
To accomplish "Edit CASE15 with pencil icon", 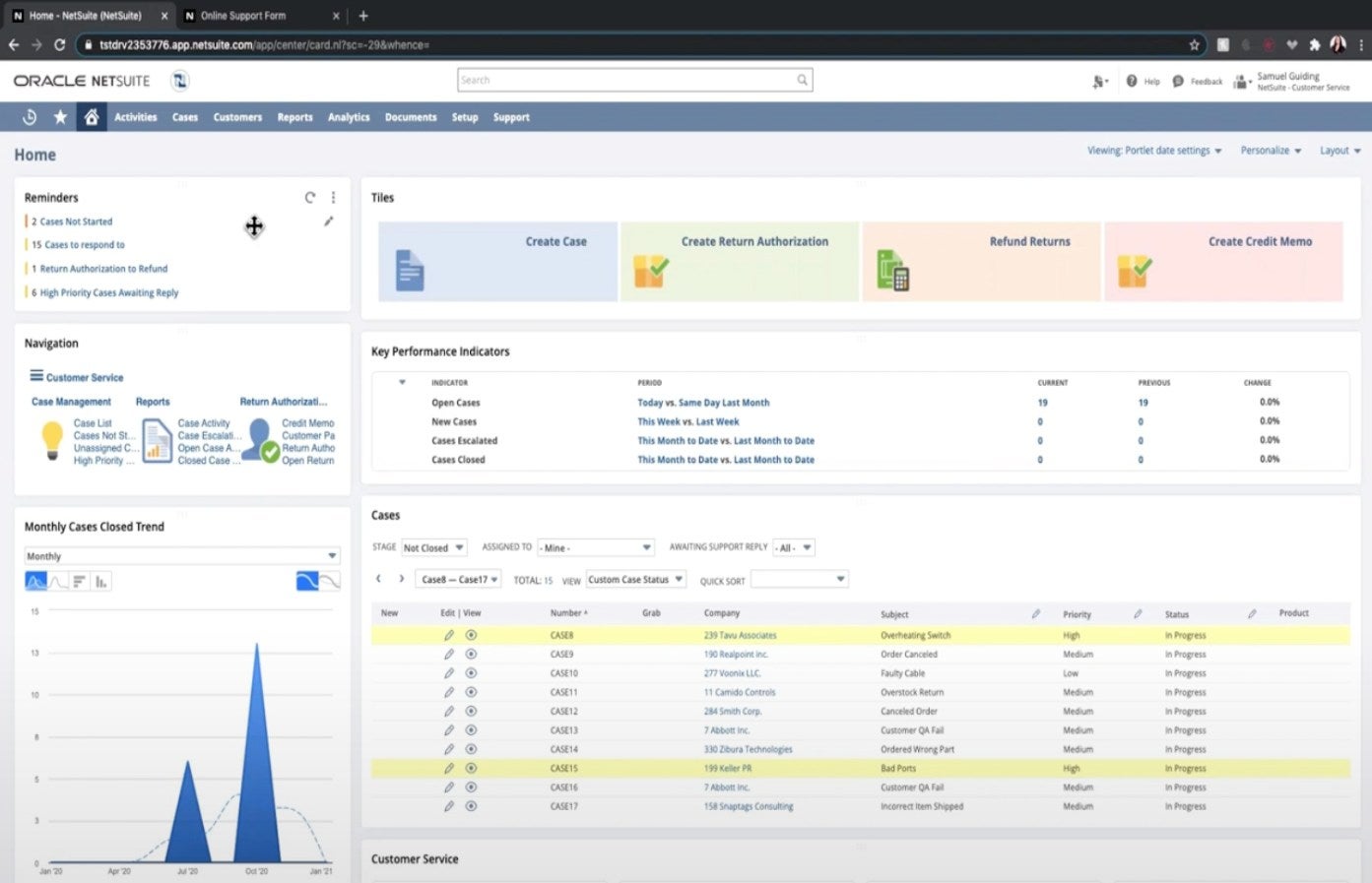I will (449, 769).
